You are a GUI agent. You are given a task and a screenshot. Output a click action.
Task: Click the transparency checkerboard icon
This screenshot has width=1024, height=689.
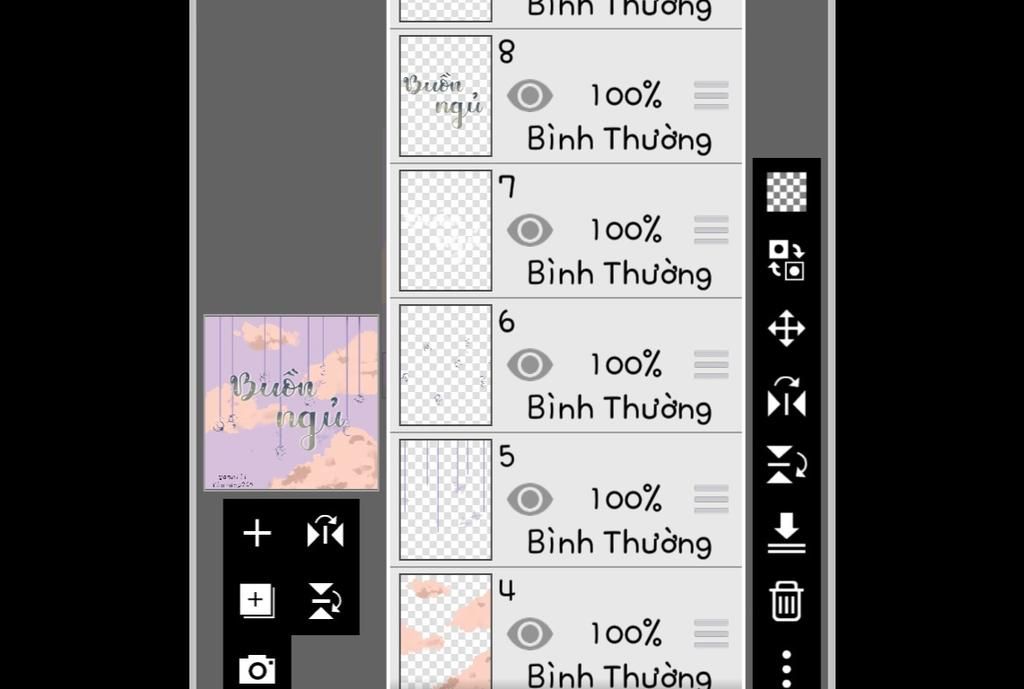coord(786,192)
